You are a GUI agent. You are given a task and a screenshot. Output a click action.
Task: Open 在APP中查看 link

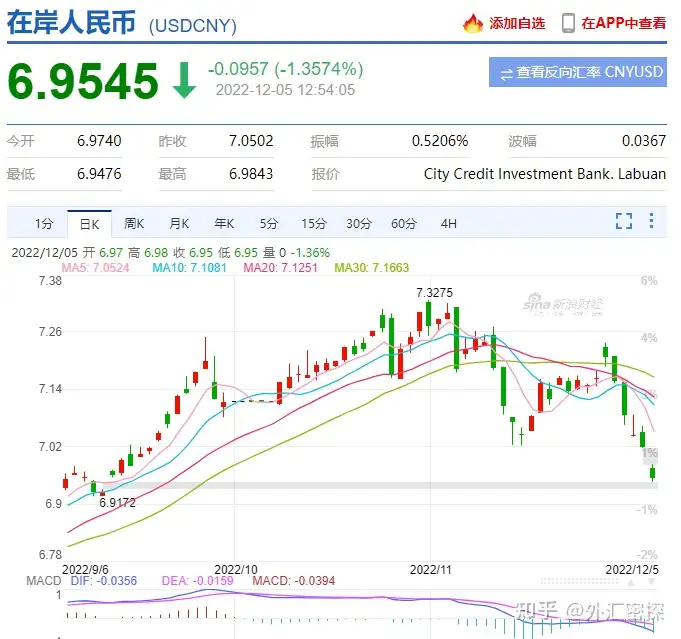click(623, 23)
